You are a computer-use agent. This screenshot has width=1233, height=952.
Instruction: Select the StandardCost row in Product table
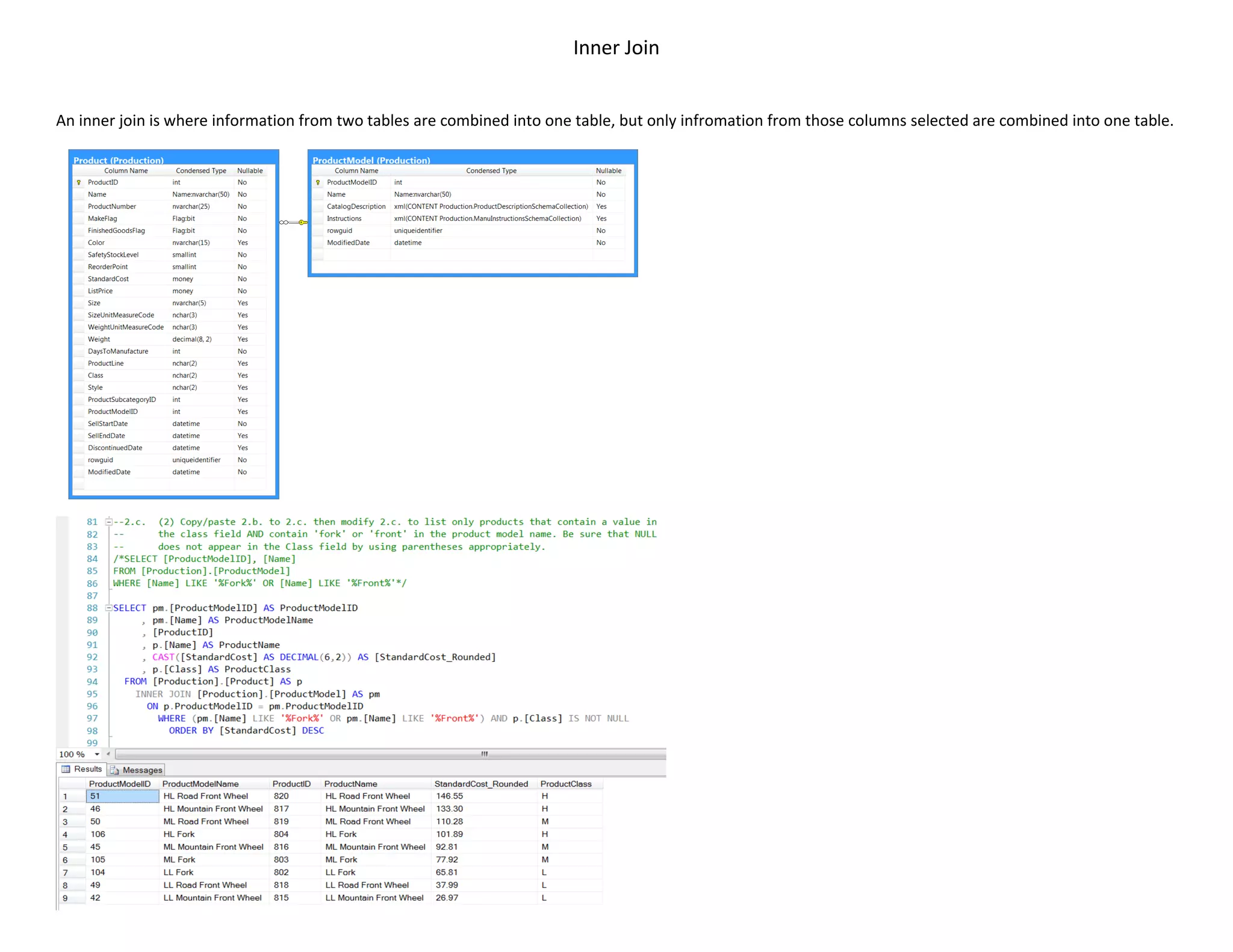tap(108, 279)
